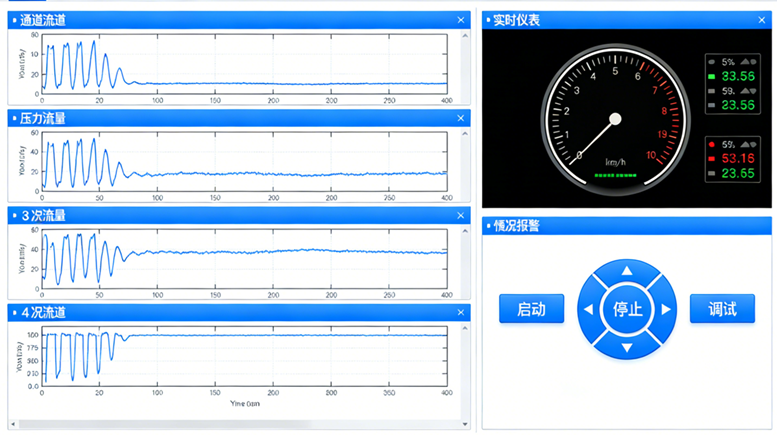This screenshot has height=435, width=777.
Task: Click the green progress bar under km/h
Action: pyautogui.click(x=615, y=175)
